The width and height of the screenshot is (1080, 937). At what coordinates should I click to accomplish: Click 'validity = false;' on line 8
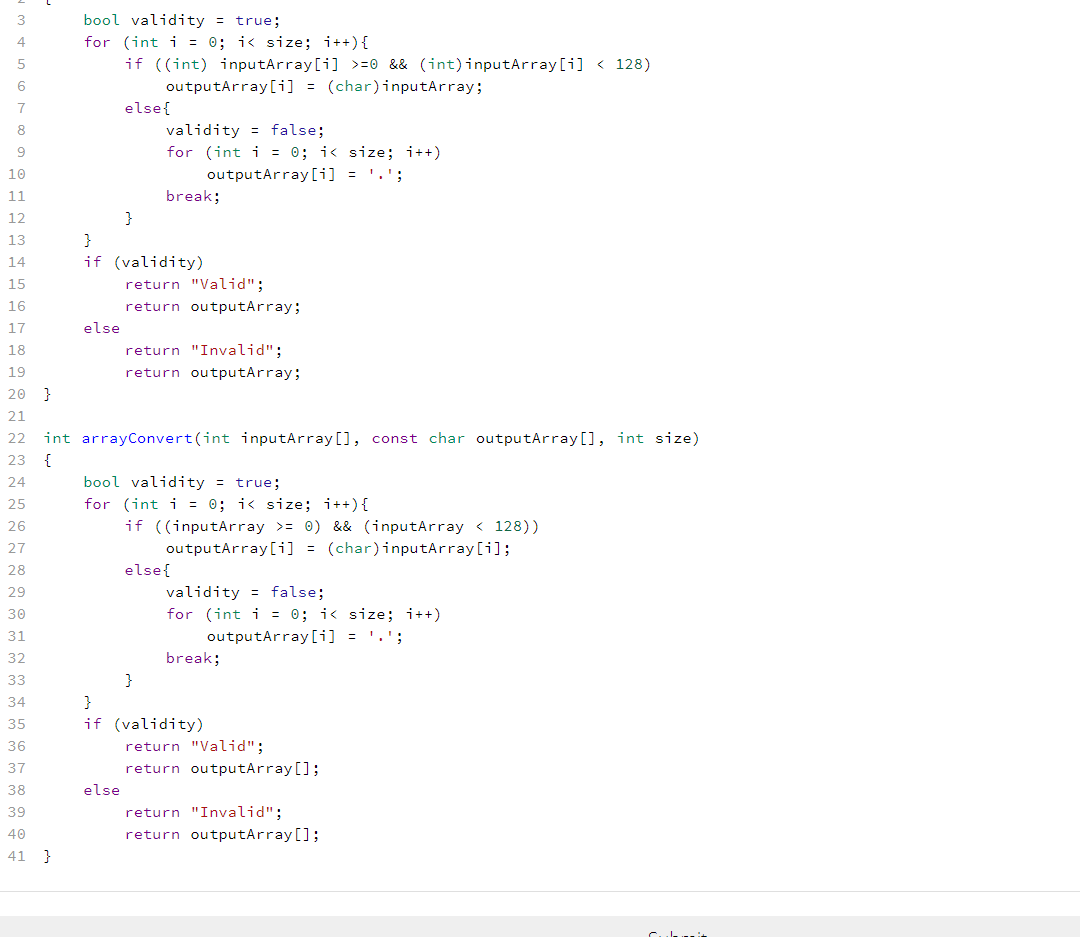pos(245,130)
